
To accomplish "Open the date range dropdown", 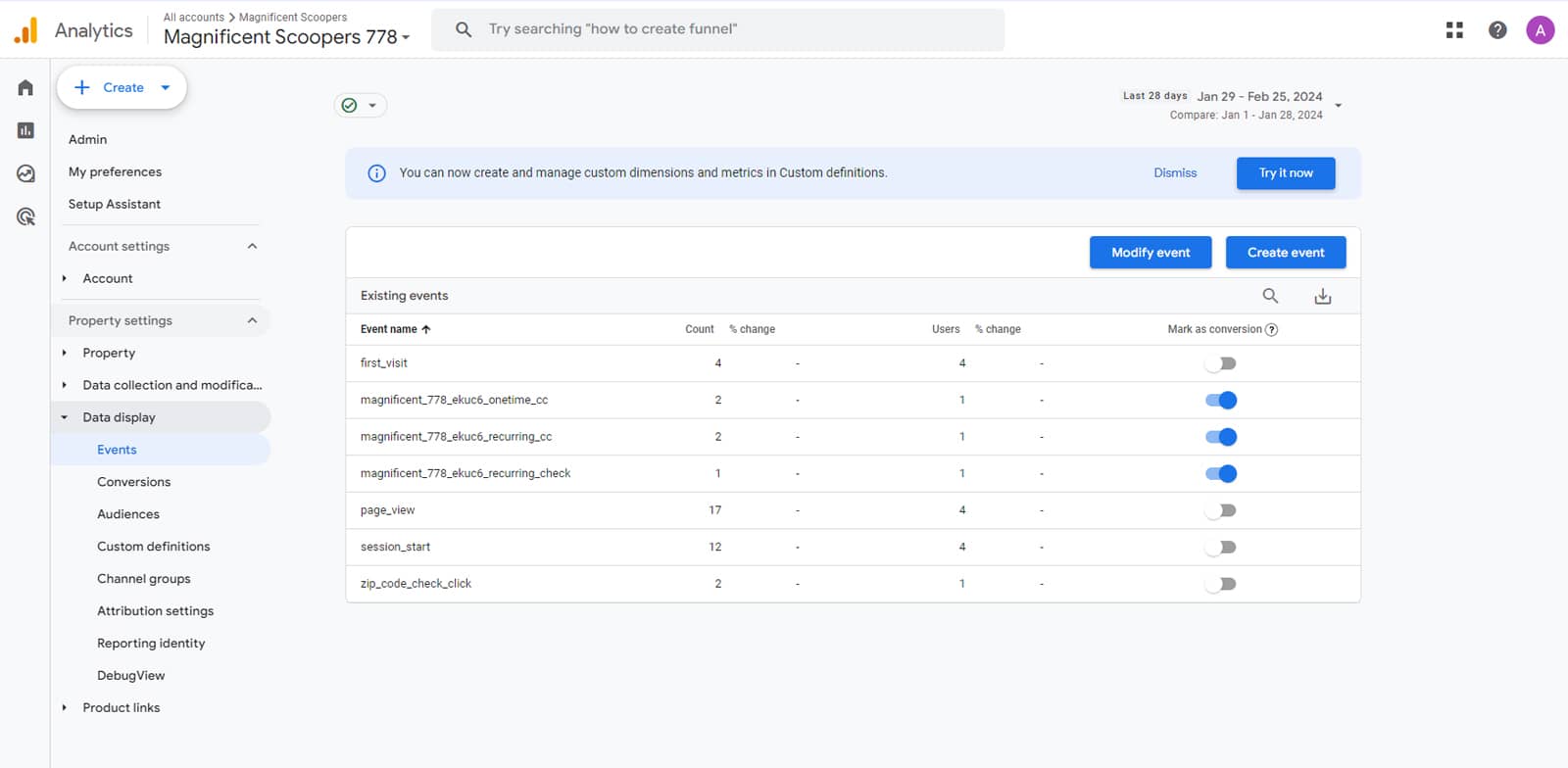I will click(x=1338, y=105).
